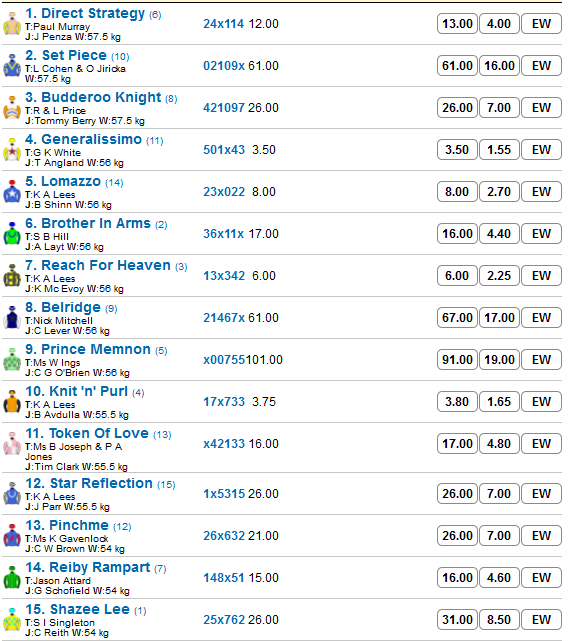Select place odds 17.00 for Belridge
This screenshot has height=641, width=569.
[x=499, y=318]
